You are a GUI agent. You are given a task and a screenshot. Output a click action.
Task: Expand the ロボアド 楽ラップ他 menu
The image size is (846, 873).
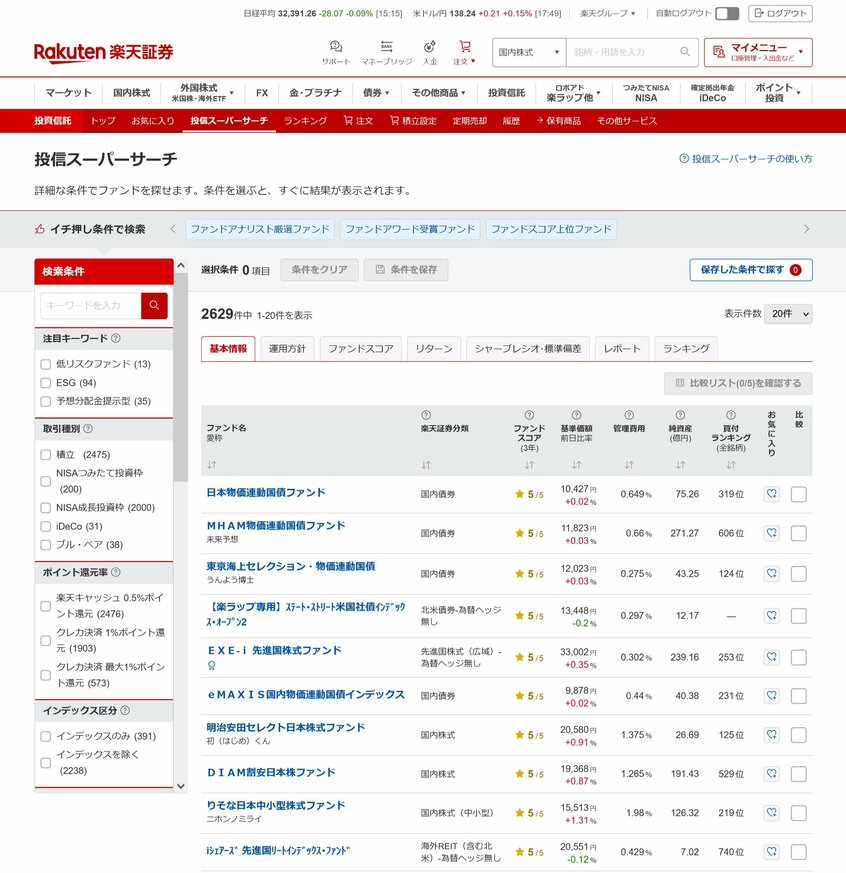(573, 93)
